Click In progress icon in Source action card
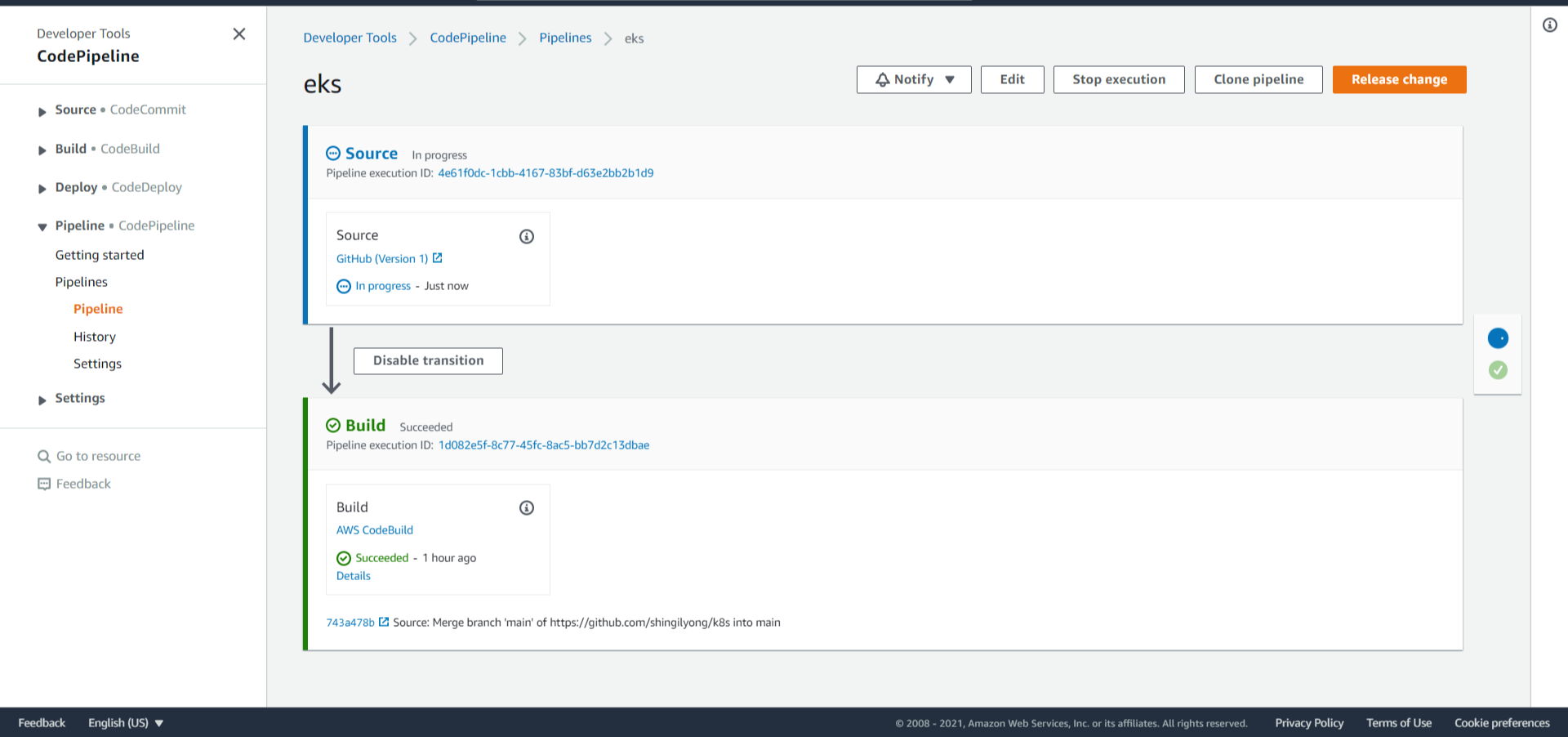 [x=344, y=286]
